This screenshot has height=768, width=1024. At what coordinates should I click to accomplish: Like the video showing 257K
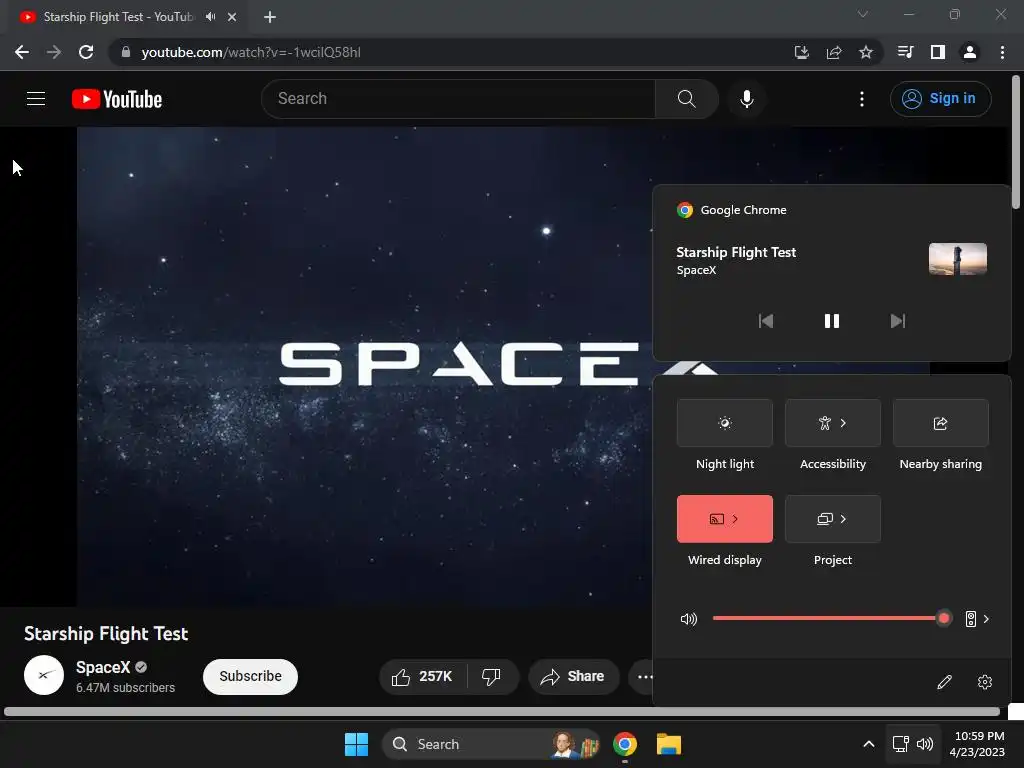[x=423, y=677]
